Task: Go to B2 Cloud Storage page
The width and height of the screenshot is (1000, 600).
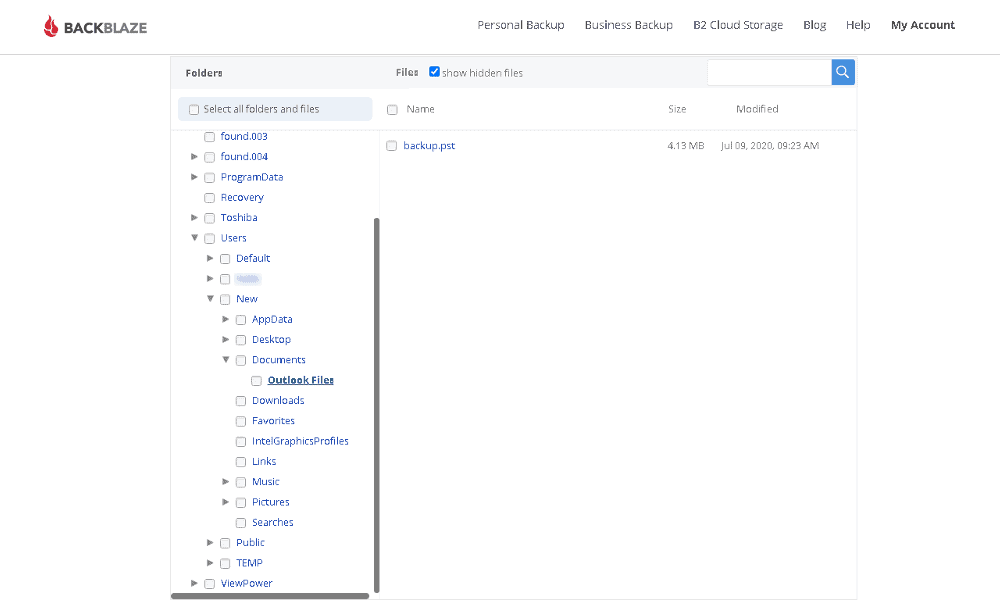Action: click(738, 25)
